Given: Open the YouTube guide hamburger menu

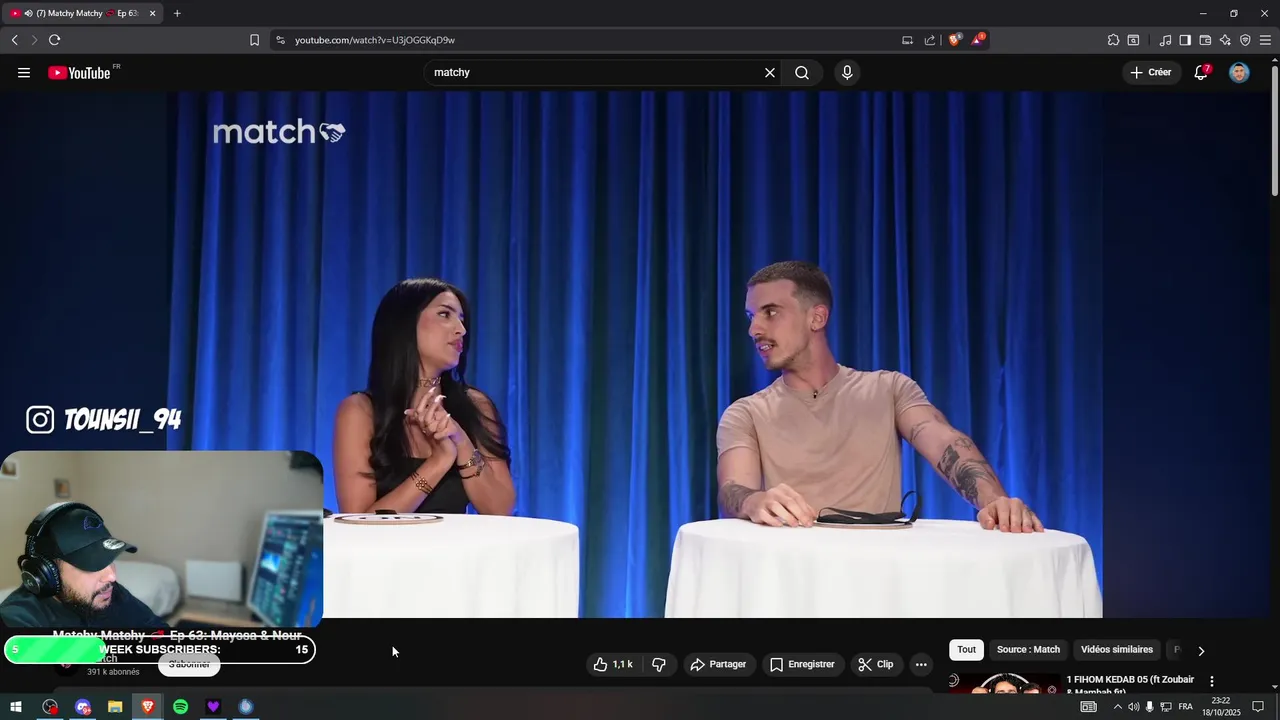Looking at the screenshot, I should [24, 73].
